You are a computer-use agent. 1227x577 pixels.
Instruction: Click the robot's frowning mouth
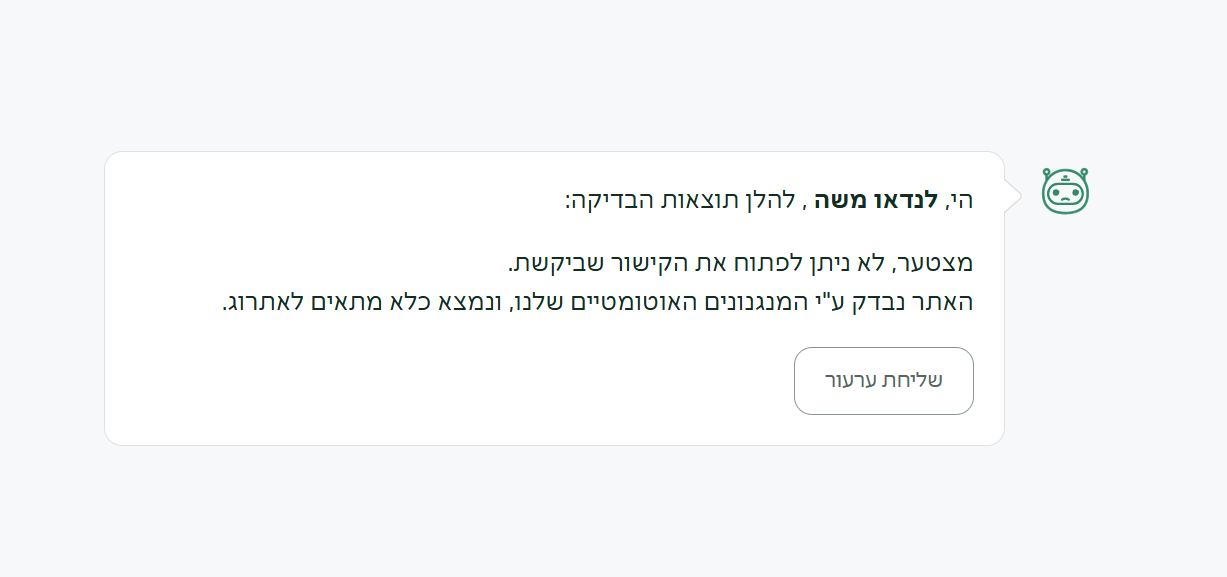[x=1065, y=201]
